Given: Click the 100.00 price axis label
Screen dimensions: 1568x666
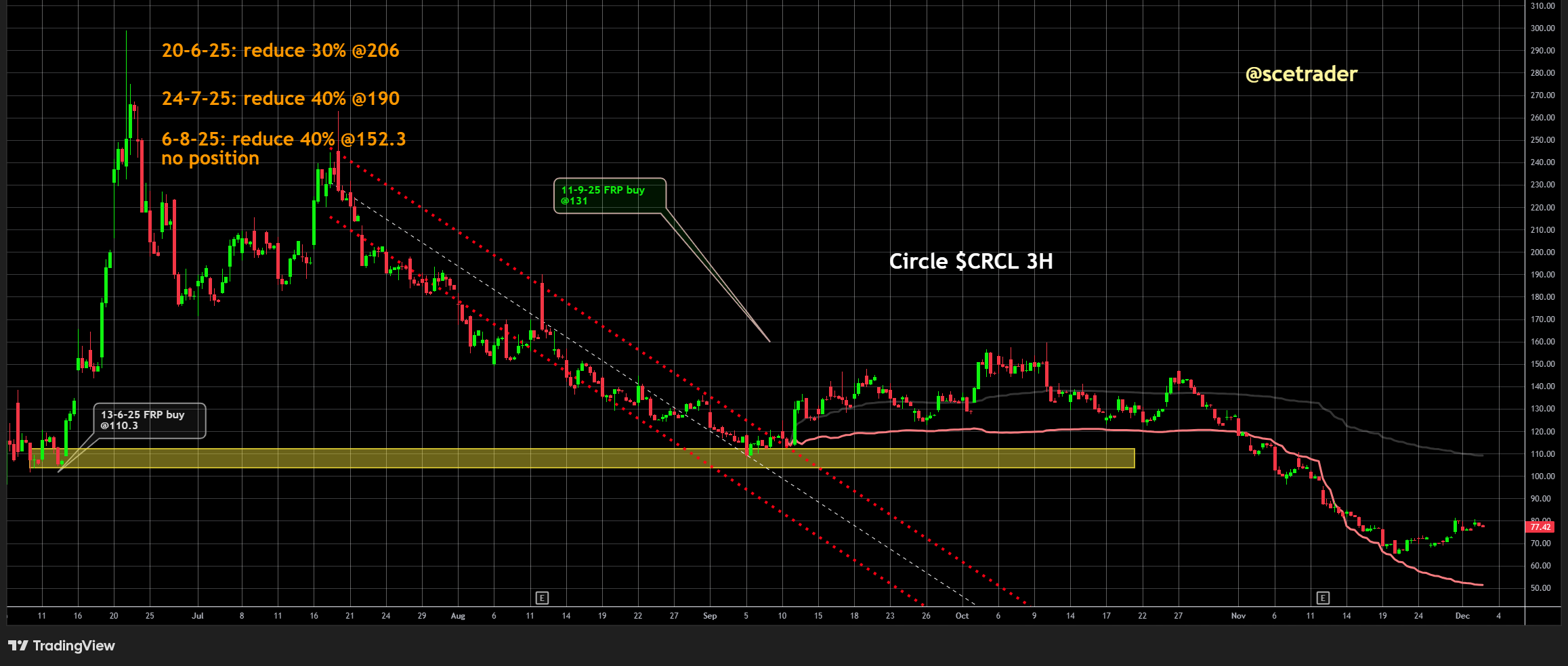Looking at the screenshot, I should [1542, 476].
